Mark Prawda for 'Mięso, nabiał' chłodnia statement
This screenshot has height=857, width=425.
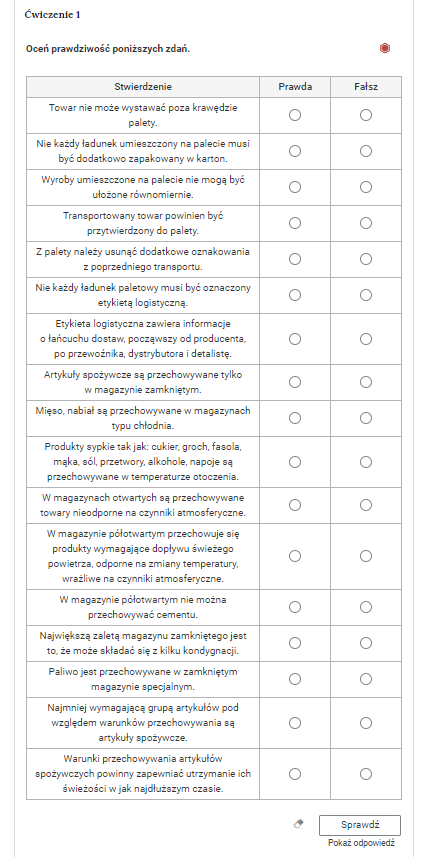click(x=295, y=418)
